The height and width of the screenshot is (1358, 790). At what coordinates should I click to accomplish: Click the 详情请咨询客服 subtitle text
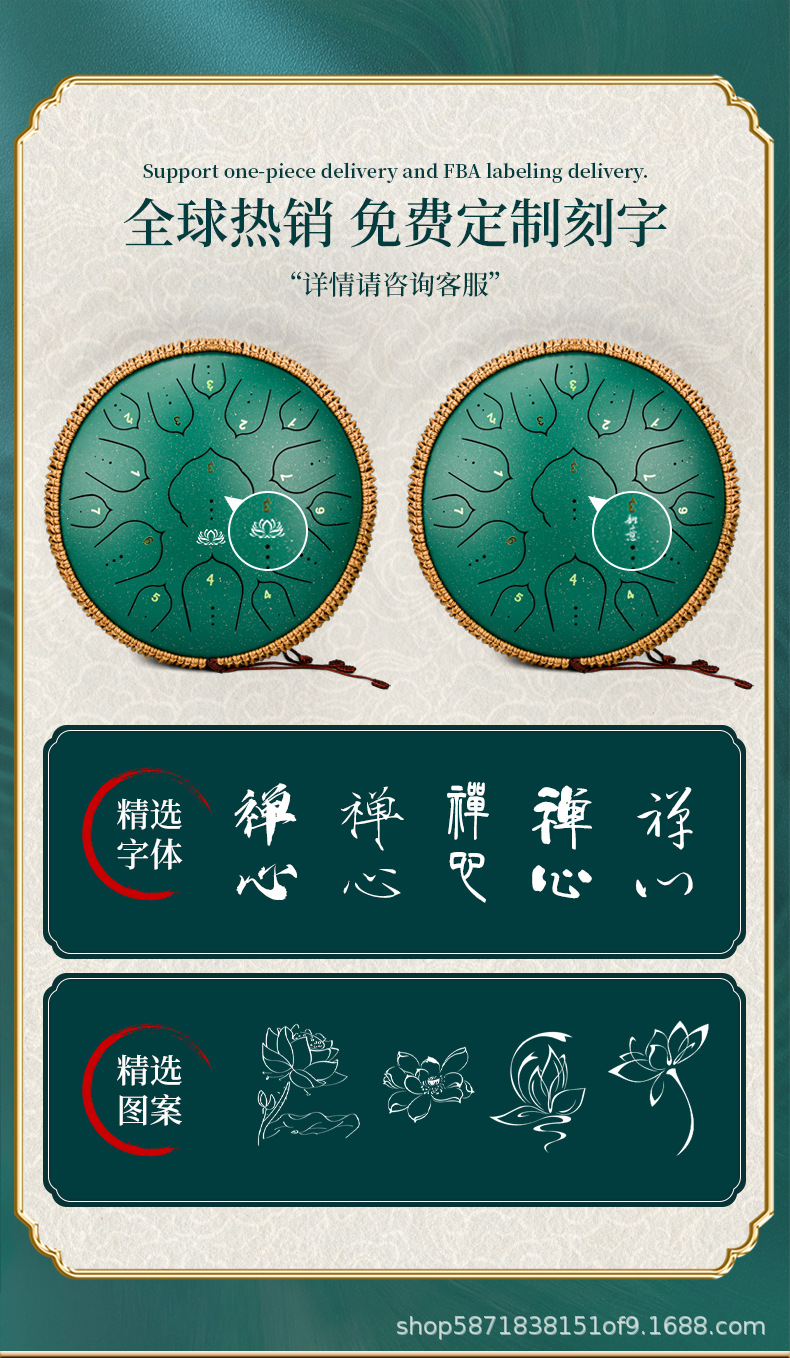coord(396,282)
